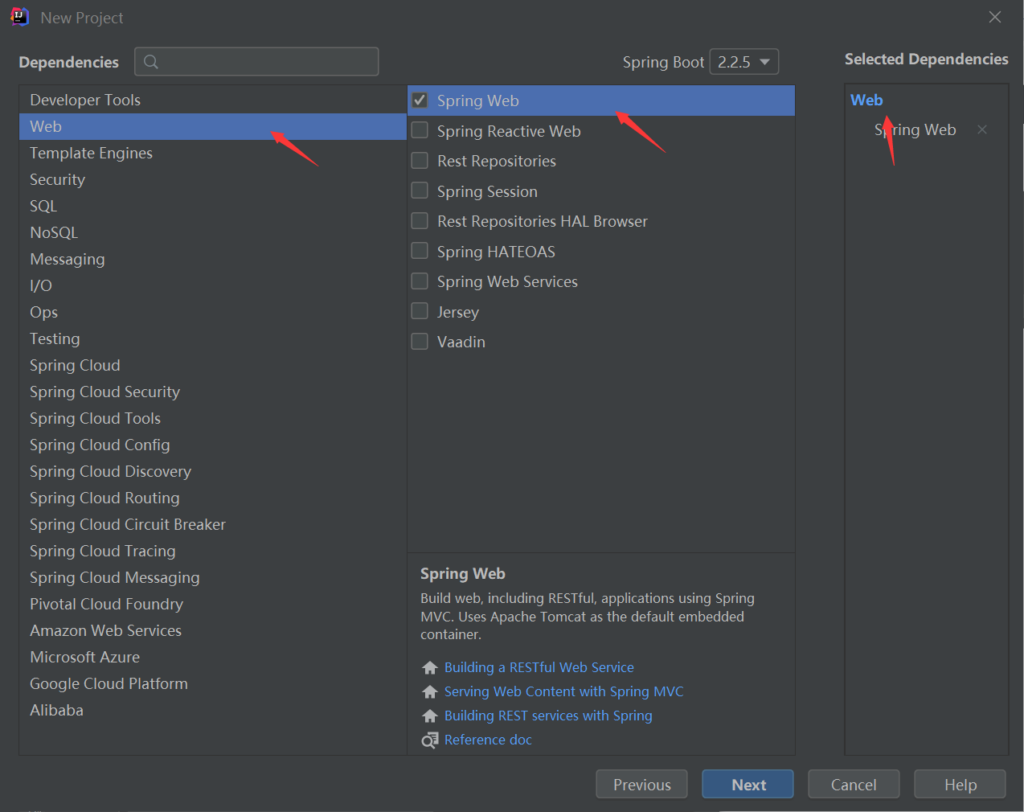Cancel the New Project wizard

(x=854, y=784)
